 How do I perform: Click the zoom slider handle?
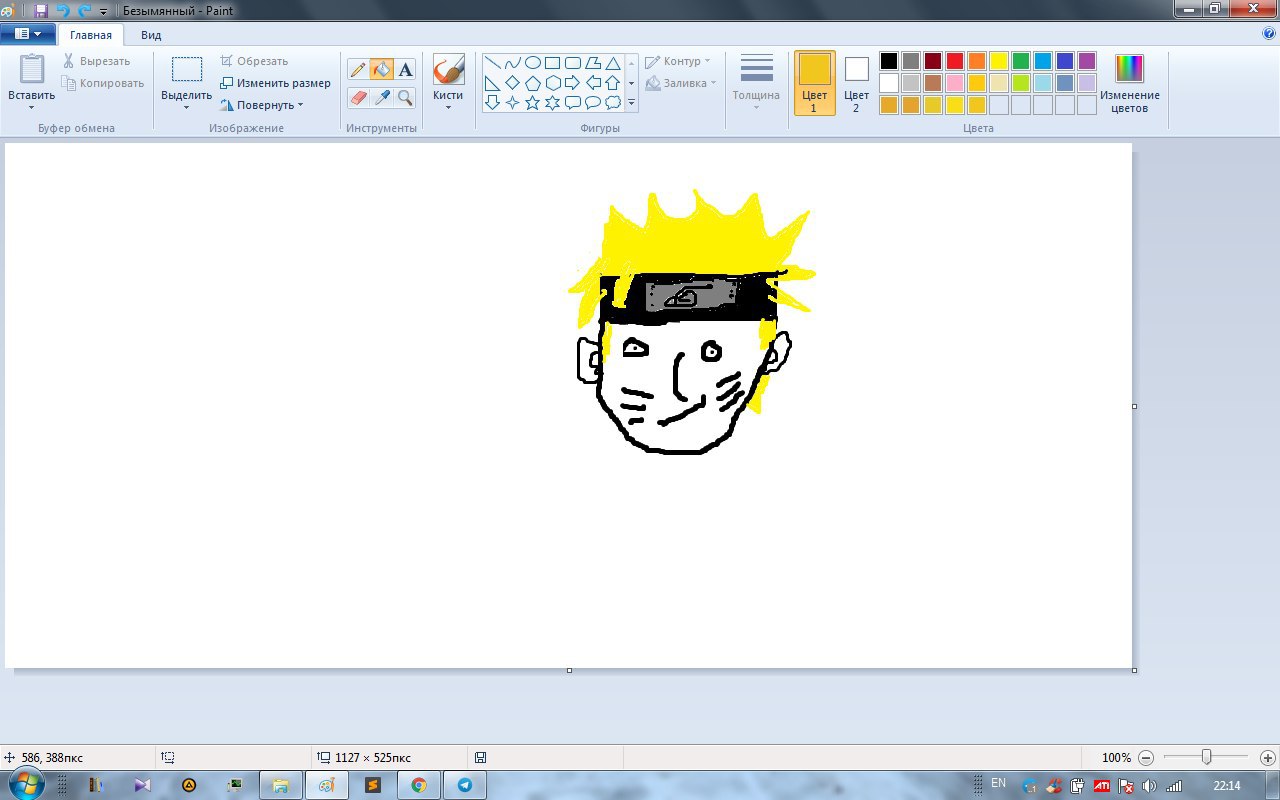coord(1207,757)
